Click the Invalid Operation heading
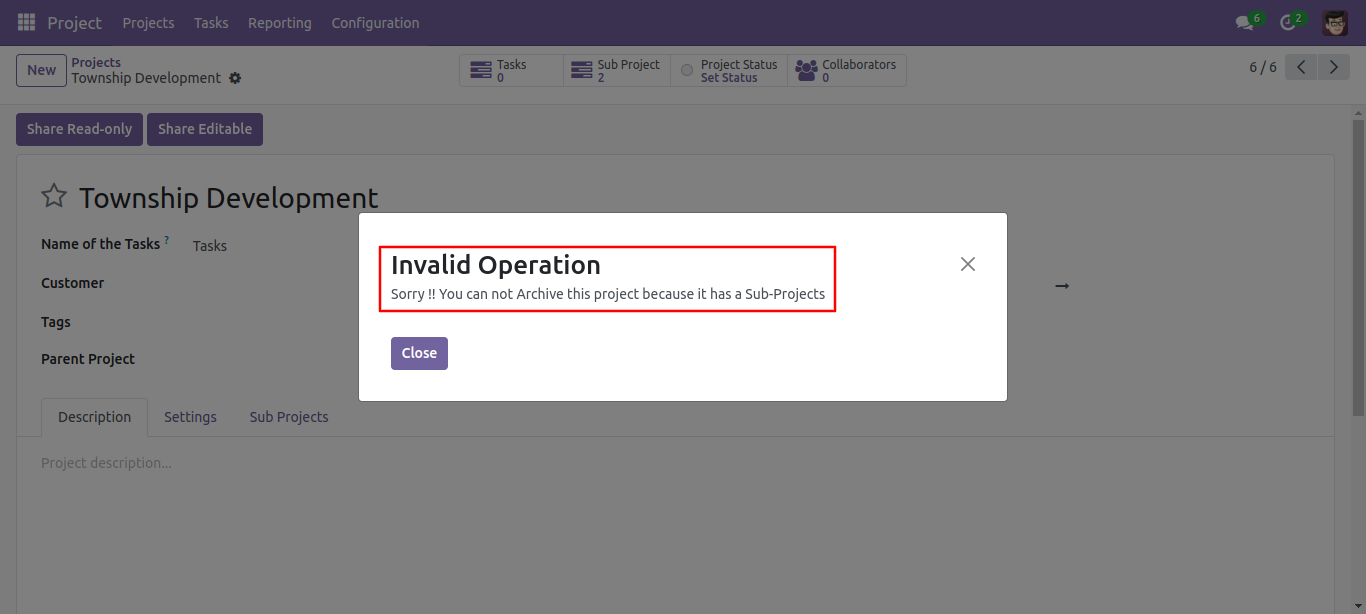The height and width of the screenshot is (614, 1366). [496, 265]
